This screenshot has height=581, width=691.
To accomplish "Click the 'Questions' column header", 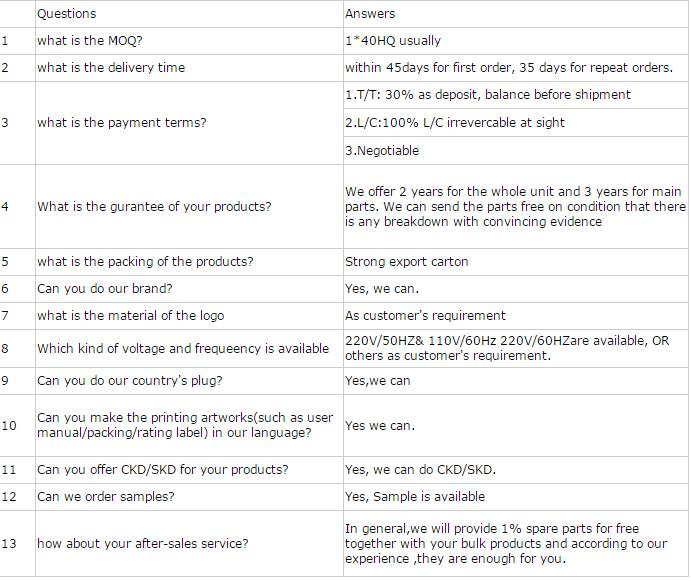I will pos(67,14).
